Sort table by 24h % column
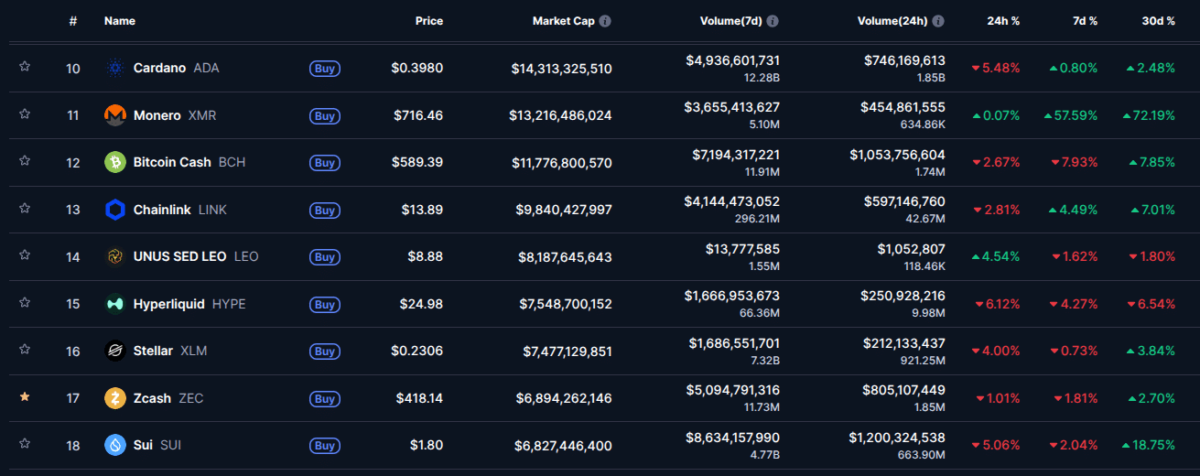Image resolution: width=1200 pixels, height=476 pixels. (x=1003, y=20)
